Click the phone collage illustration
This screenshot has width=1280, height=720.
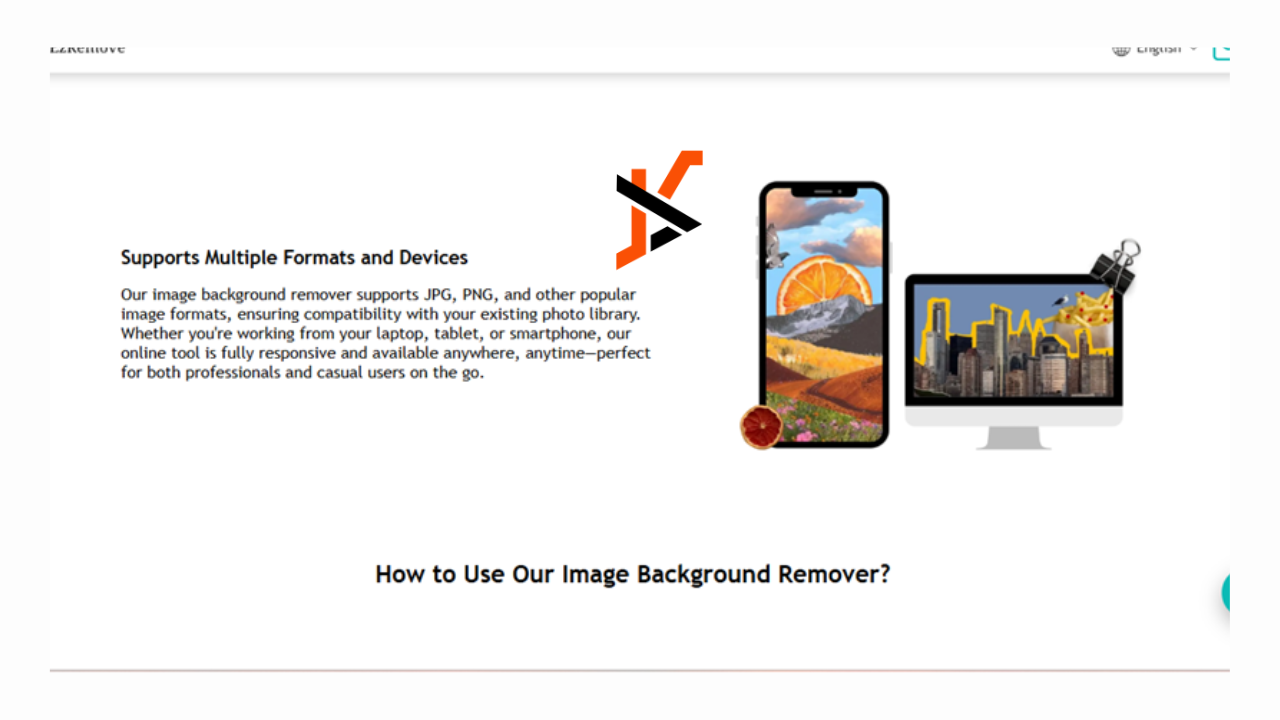point(824,314)
